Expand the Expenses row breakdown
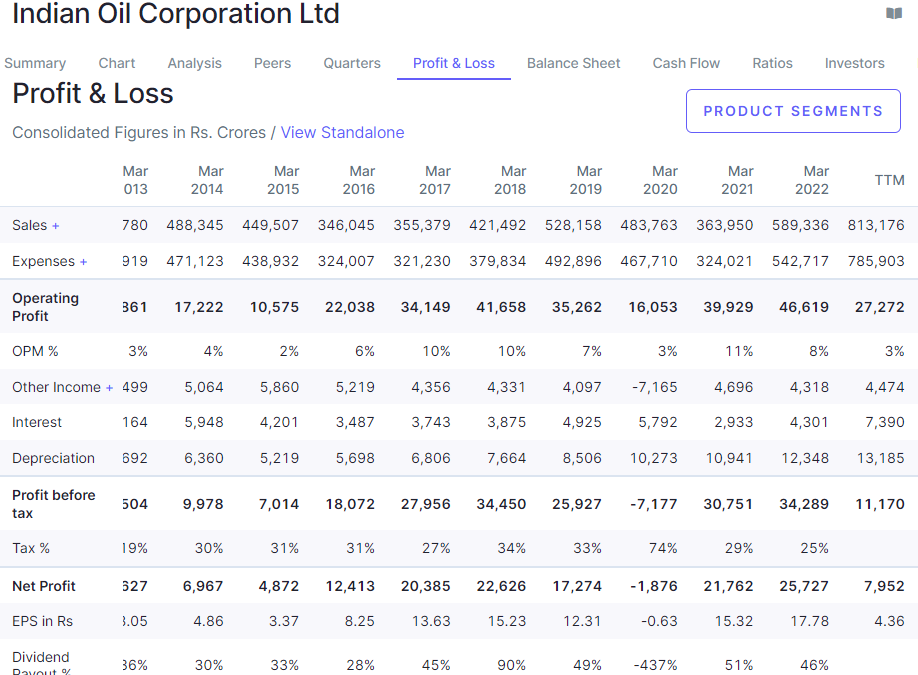This screenshot has height=675, width=918. tap(83, 262)
